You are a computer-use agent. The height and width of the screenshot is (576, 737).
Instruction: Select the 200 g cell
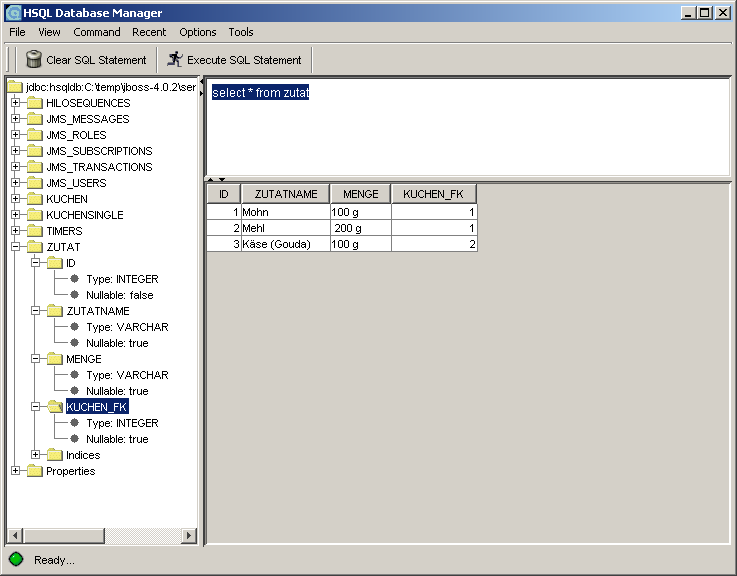(x=361, y=228)
